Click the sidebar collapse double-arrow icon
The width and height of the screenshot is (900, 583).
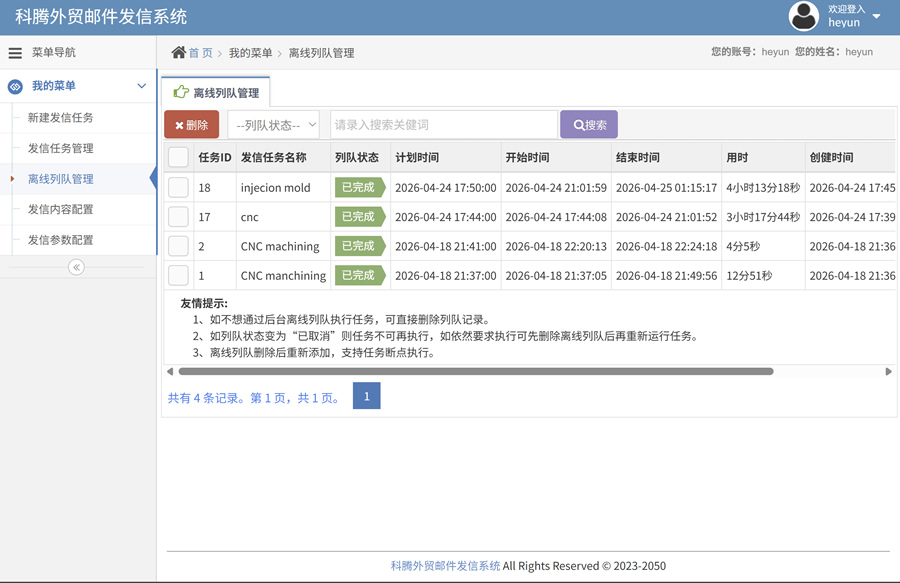tap(76, 267)
